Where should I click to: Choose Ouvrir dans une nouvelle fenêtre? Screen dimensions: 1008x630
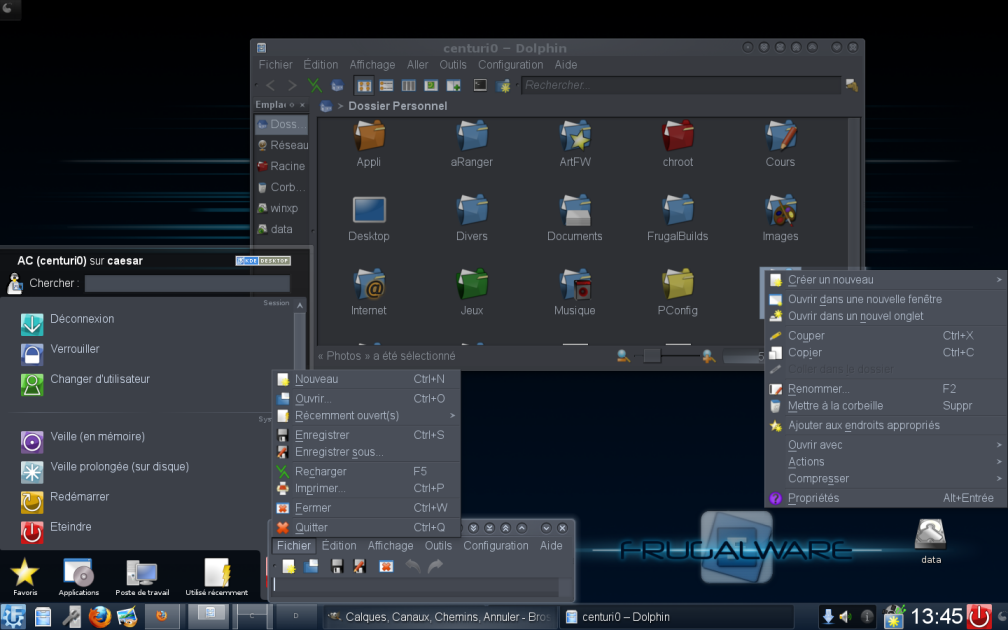tap(885, 299)
